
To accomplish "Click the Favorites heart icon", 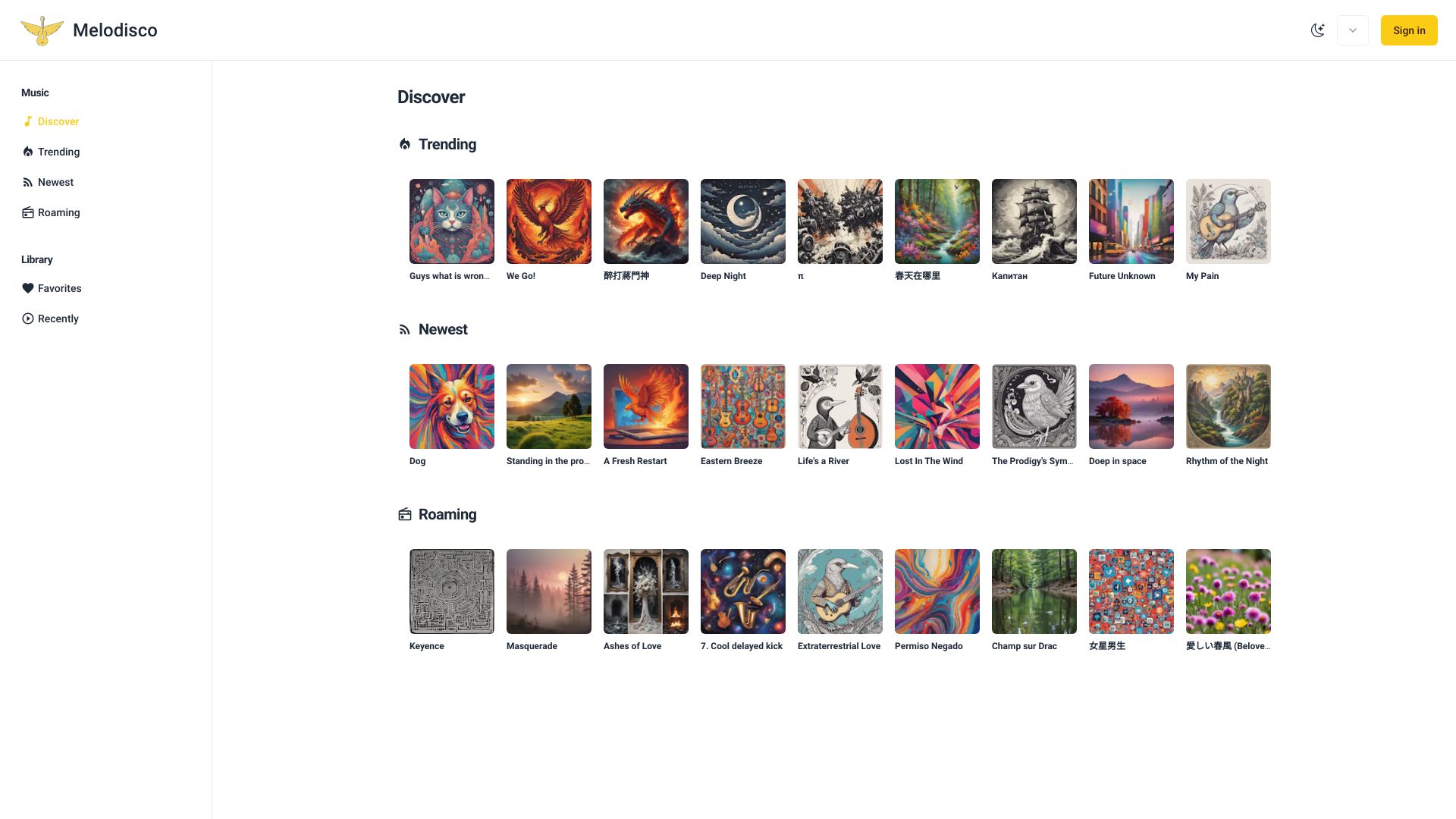I will point(27,288).
